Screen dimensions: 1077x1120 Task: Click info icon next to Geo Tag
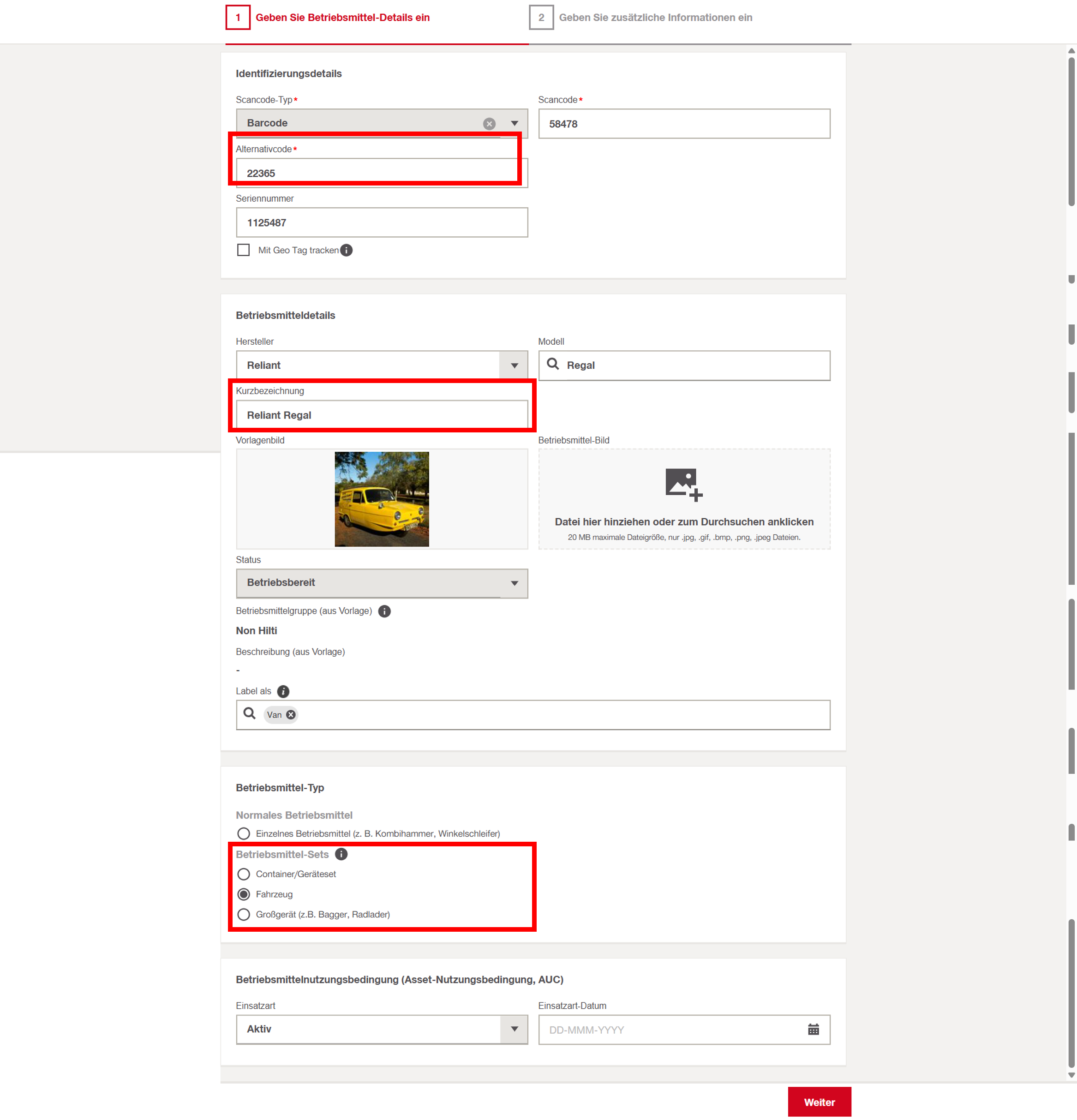pyautogui.click(x=346, y=250)
